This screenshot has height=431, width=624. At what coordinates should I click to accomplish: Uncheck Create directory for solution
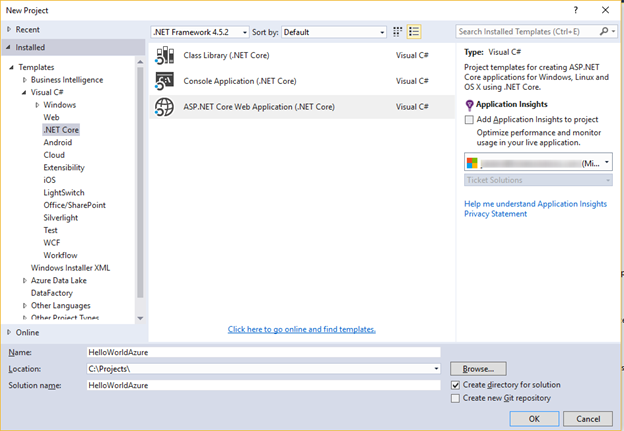tap(455, 385)
